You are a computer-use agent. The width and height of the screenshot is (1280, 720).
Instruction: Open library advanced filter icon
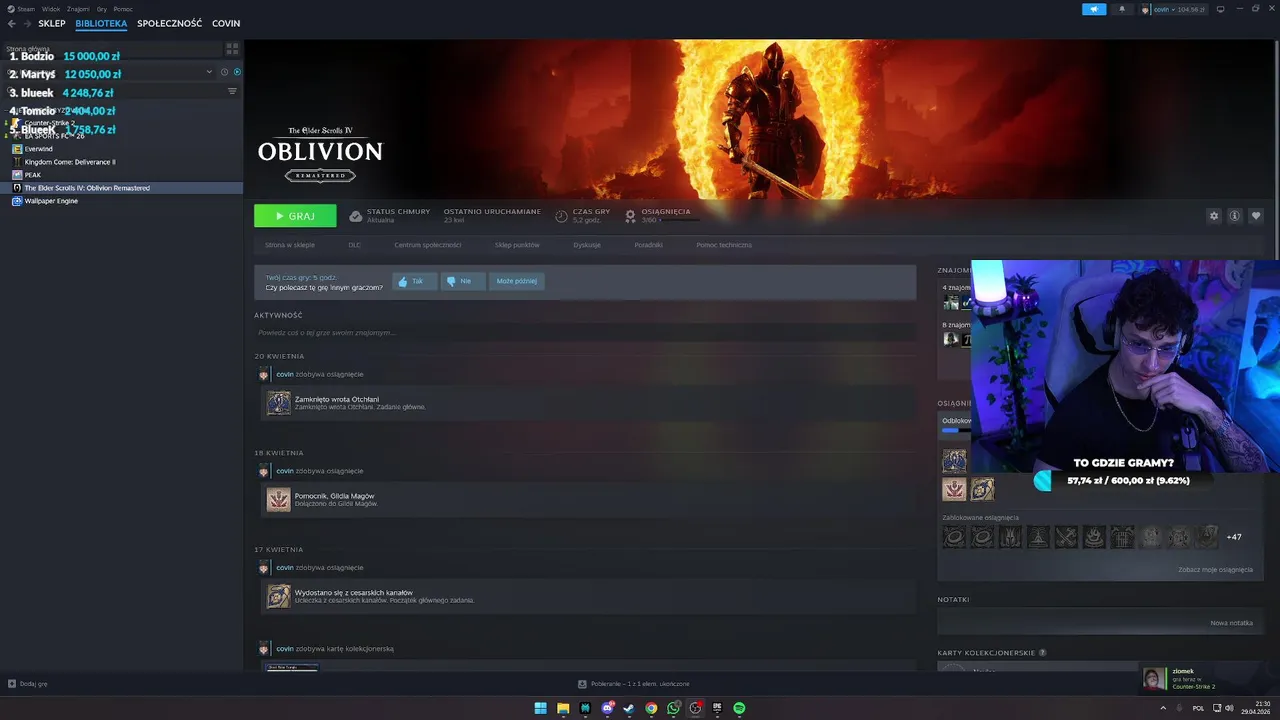[232, 91]
